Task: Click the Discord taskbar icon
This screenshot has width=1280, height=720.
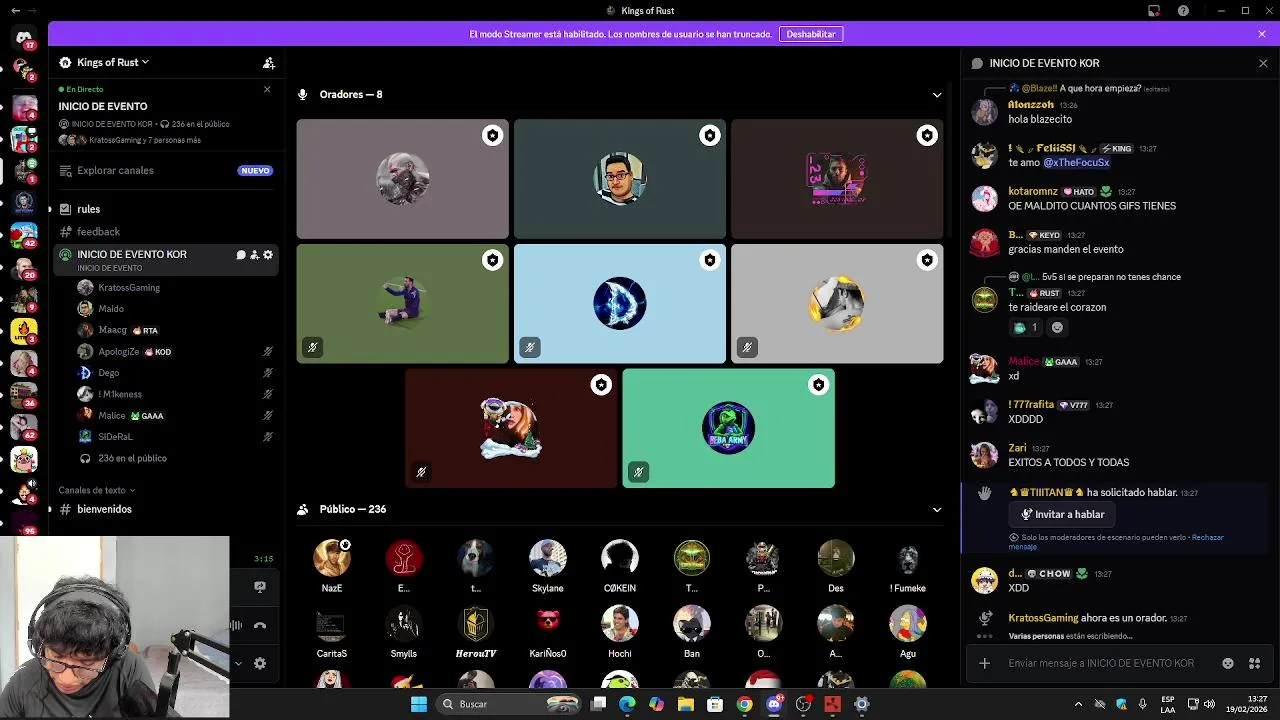Action: (x=774, y=704)
